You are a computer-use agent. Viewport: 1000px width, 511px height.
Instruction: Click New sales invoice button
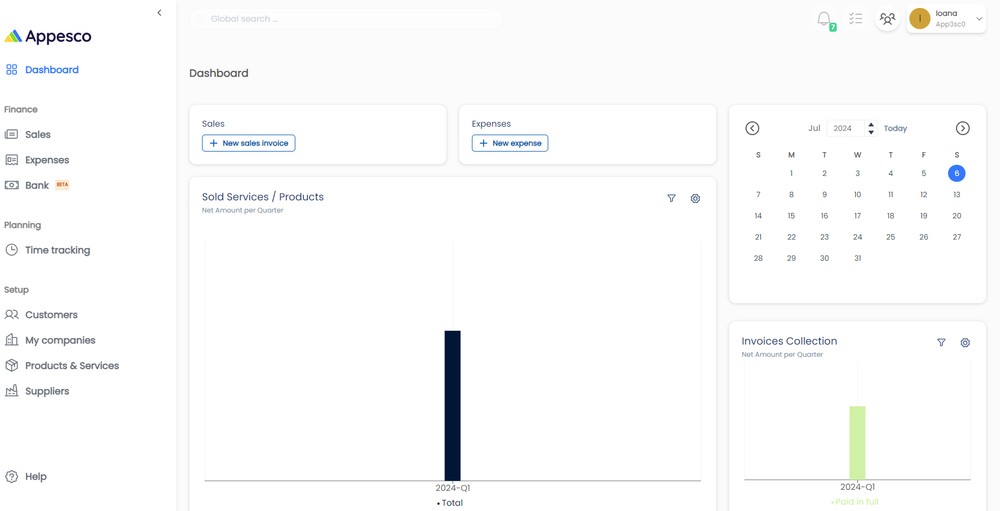tap(249, 144)
